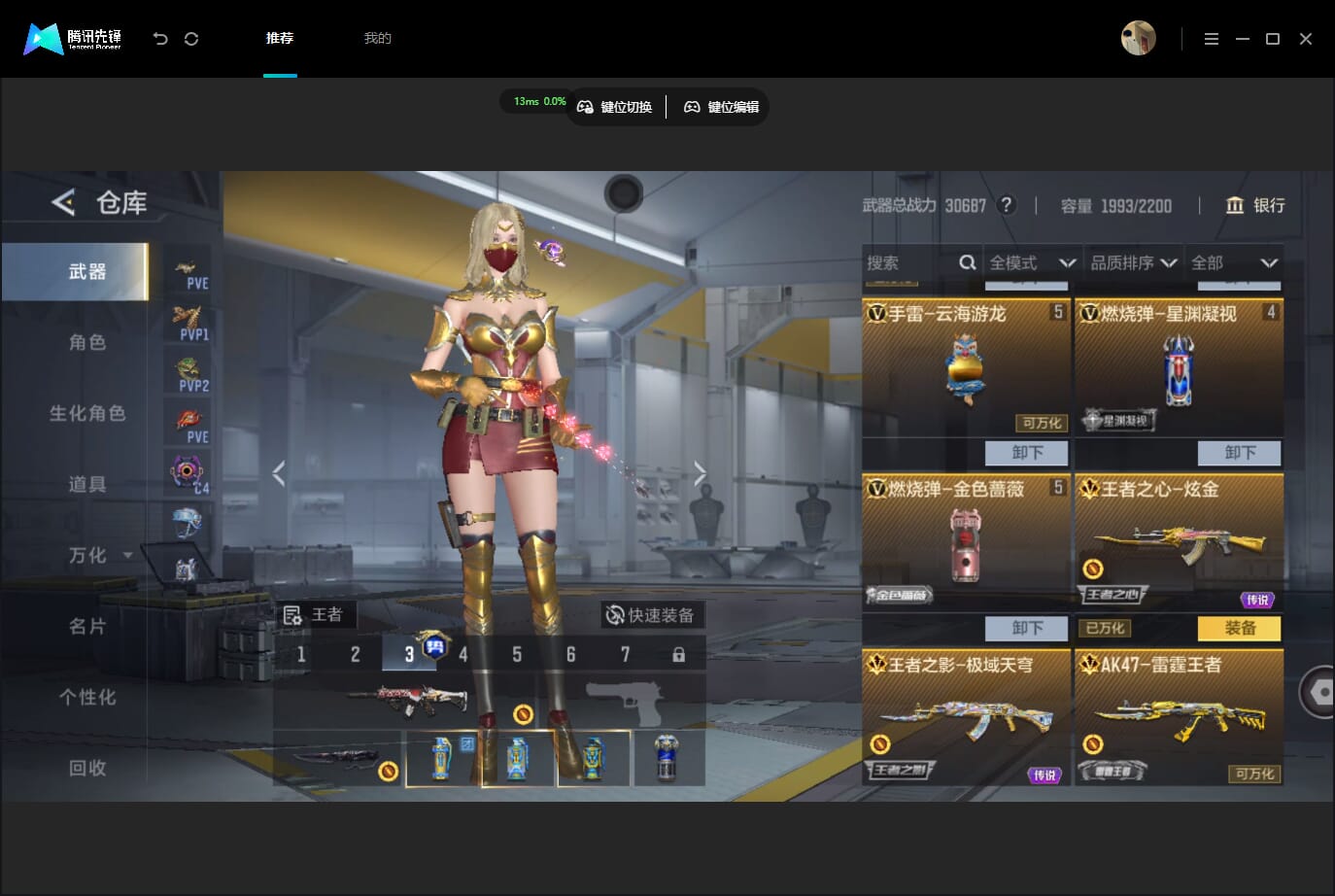Refresh using the circular reload icon

(191, 39)
